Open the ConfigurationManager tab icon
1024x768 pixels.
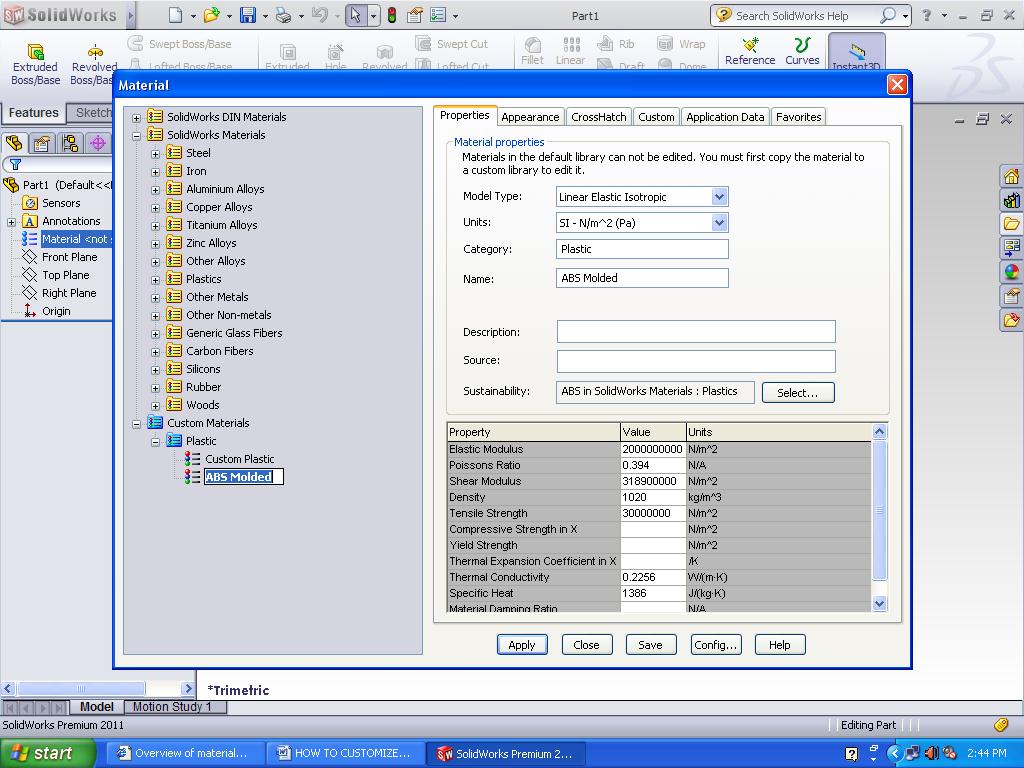tap(70, 143)
